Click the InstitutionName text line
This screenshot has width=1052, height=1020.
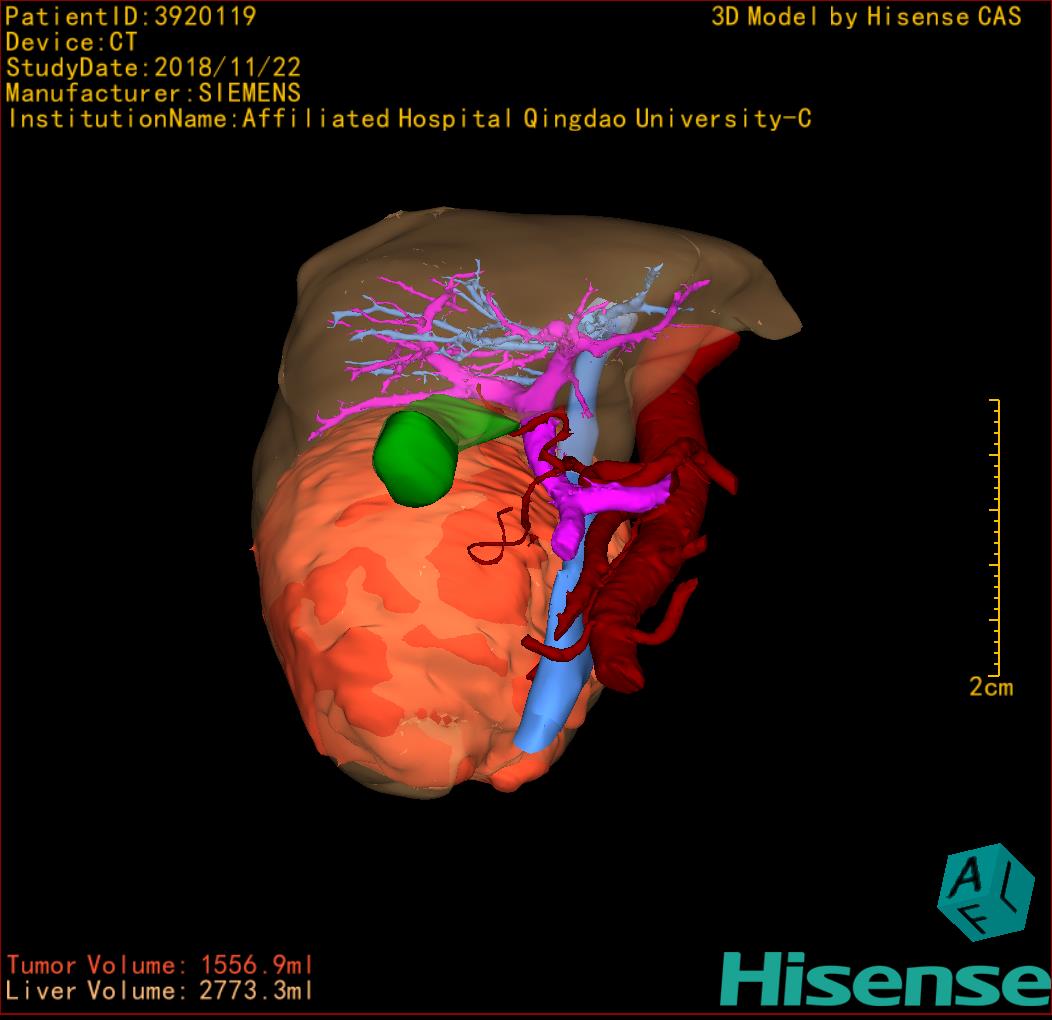click(409, 119)
